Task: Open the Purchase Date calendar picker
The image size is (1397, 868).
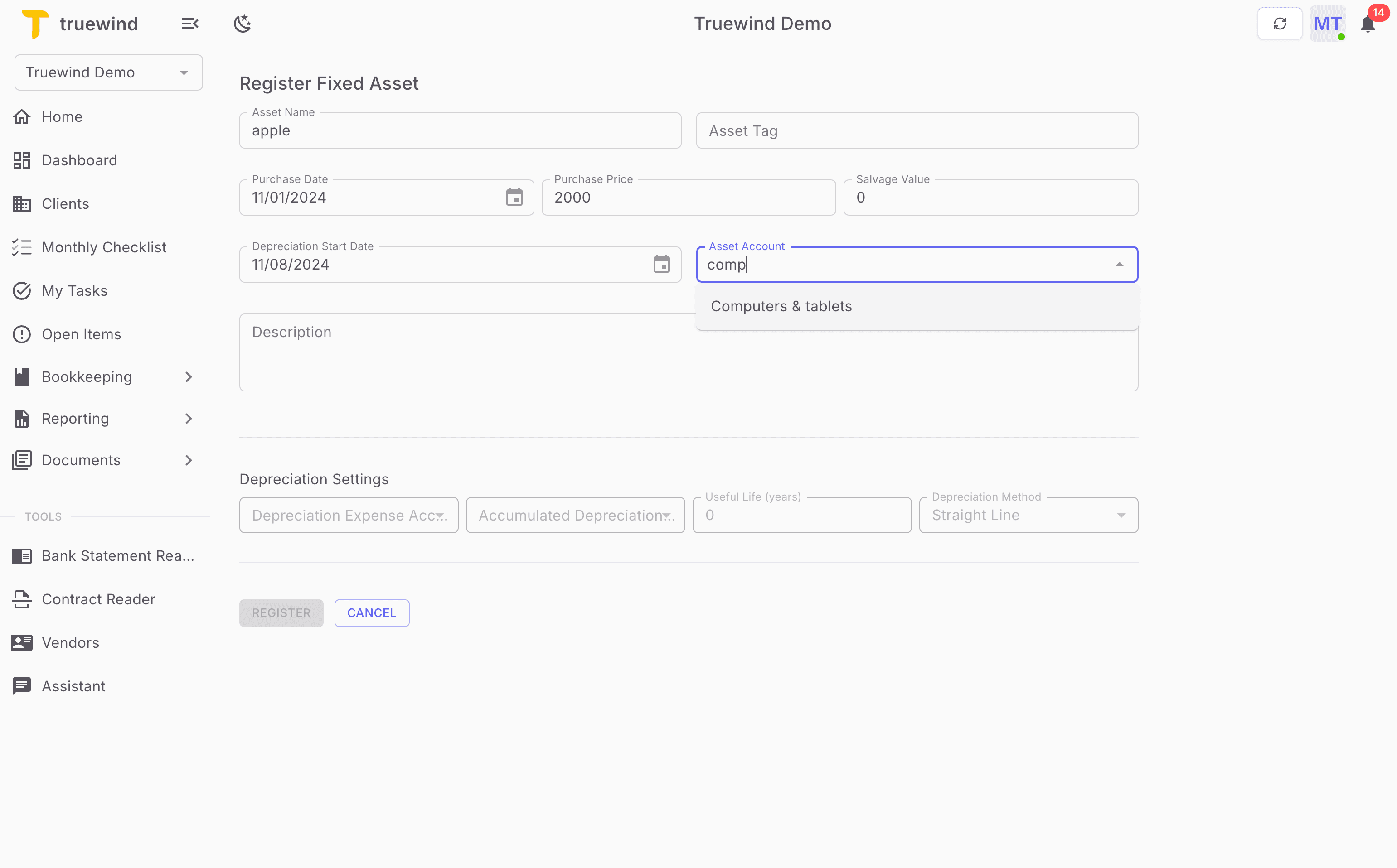Action: (x=514, y=197)
